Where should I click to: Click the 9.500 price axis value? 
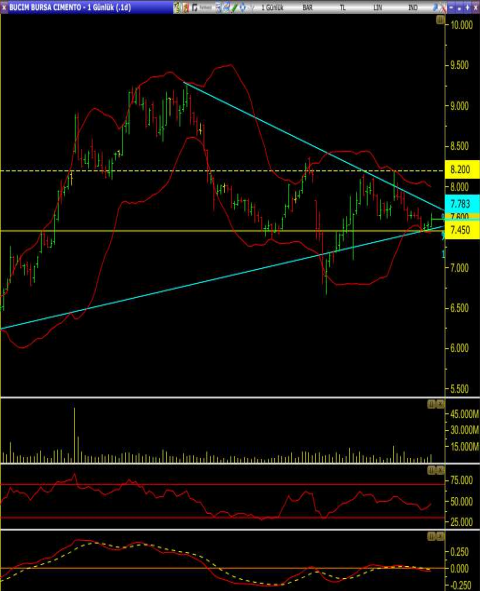pos(459,65)
